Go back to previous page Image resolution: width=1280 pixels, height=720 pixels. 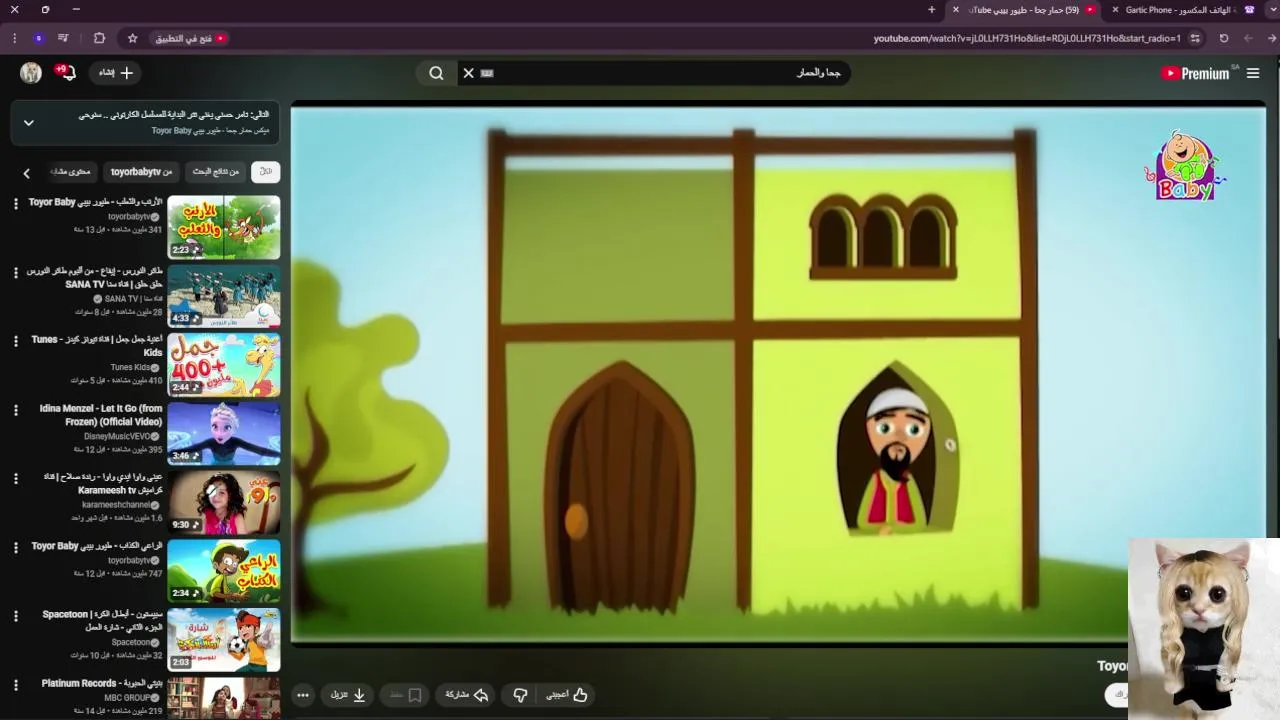coord(1272,38)
